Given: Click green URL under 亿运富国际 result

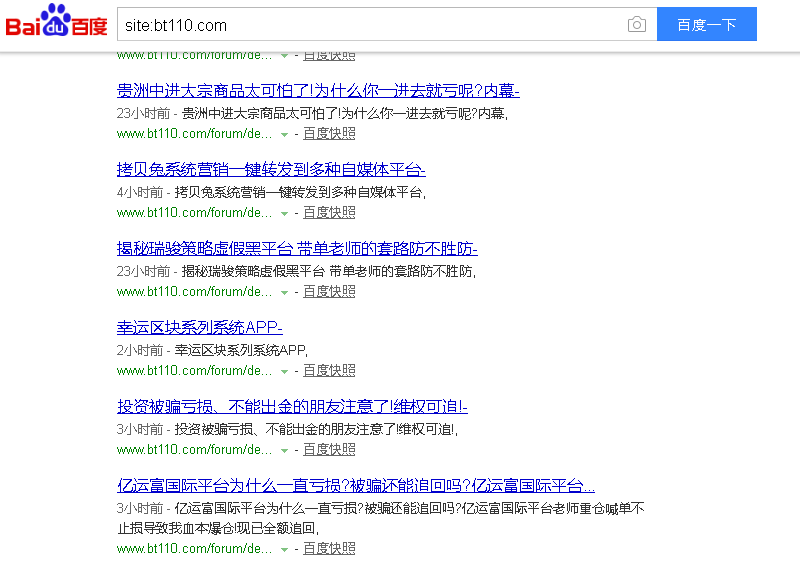Looking at the screenshot, I should point(194,549).
